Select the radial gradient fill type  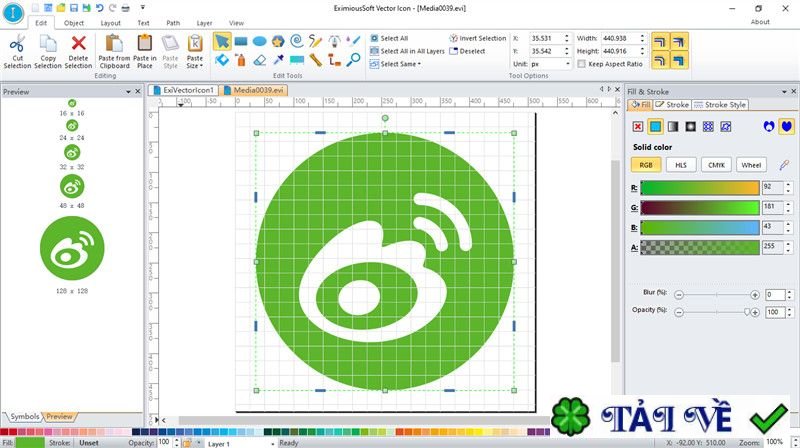coord(690,126)
